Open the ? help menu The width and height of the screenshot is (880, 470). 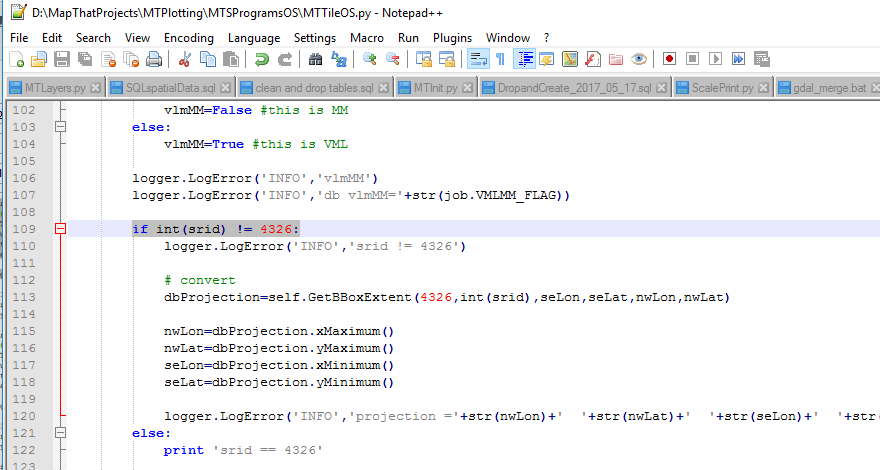547,38
